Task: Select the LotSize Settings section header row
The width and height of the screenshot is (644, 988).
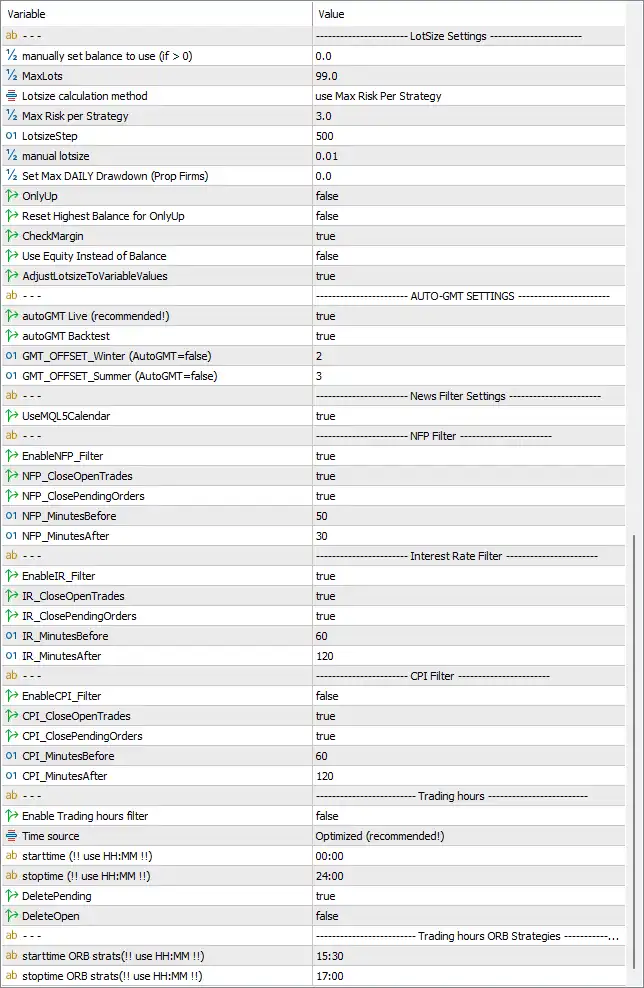Action: (x=313, y=36)
